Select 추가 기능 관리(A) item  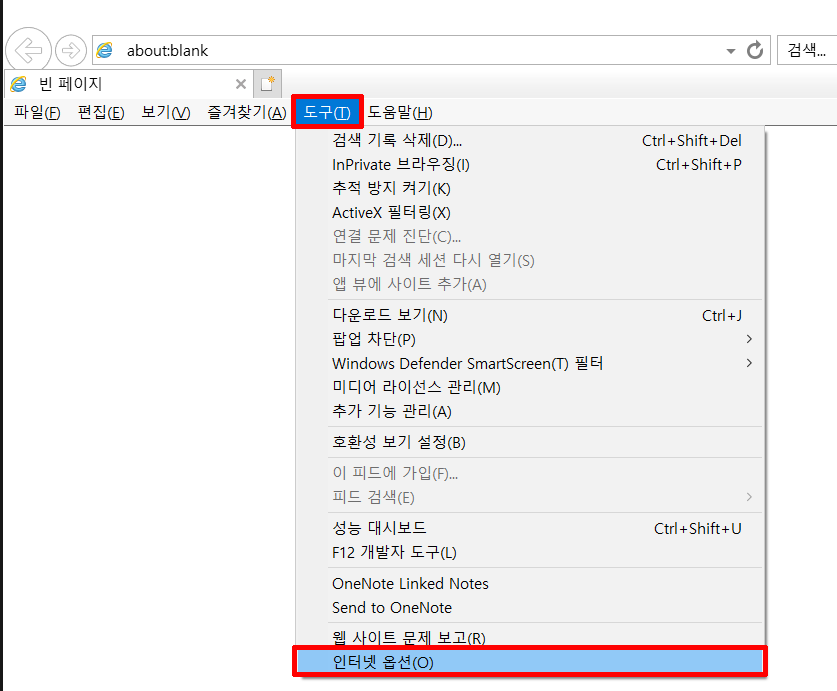(531, 411)
